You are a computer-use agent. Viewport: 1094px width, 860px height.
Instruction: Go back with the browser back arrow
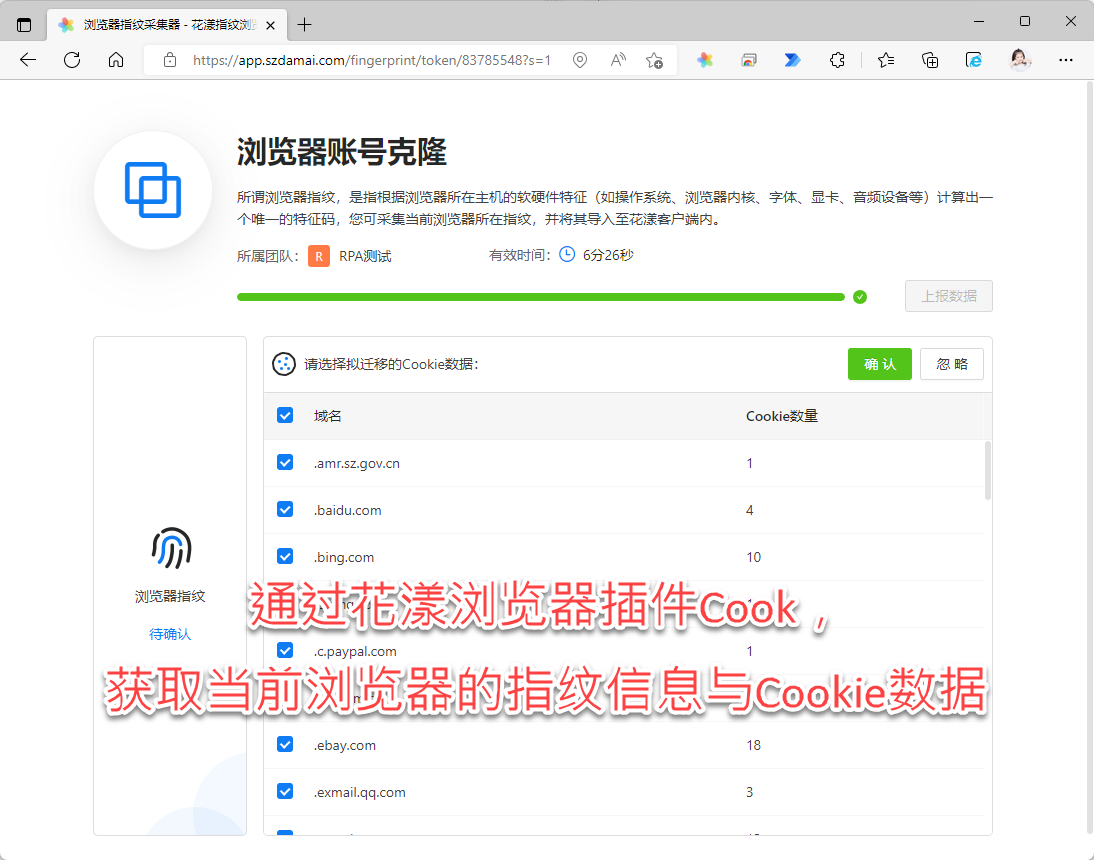(x=28, y=60)
